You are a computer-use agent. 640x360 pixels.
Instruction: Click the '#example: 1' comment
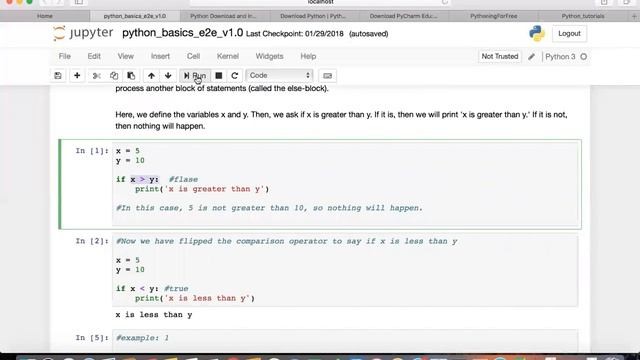pyautogui.click(x=142, y=338)
